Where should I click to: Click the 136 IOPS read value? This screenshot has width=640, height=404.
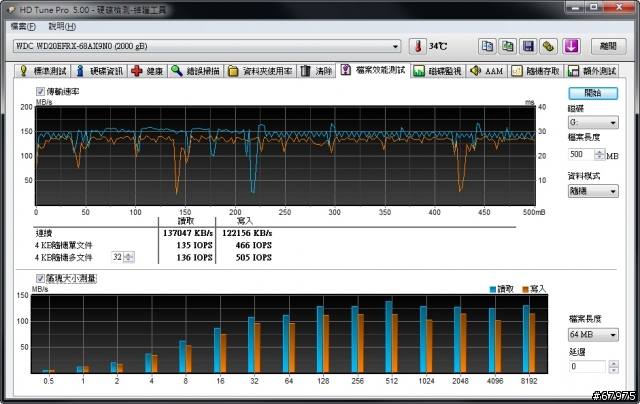(x=195, y=257)
